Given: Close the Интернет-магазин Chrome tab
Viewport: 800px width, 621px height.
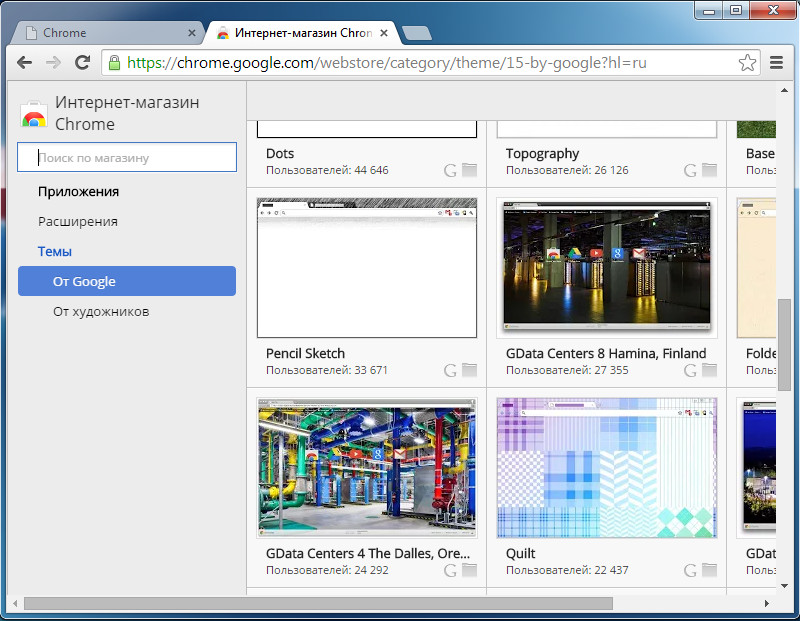Looking at the screenshot, I should pos(384,33).
